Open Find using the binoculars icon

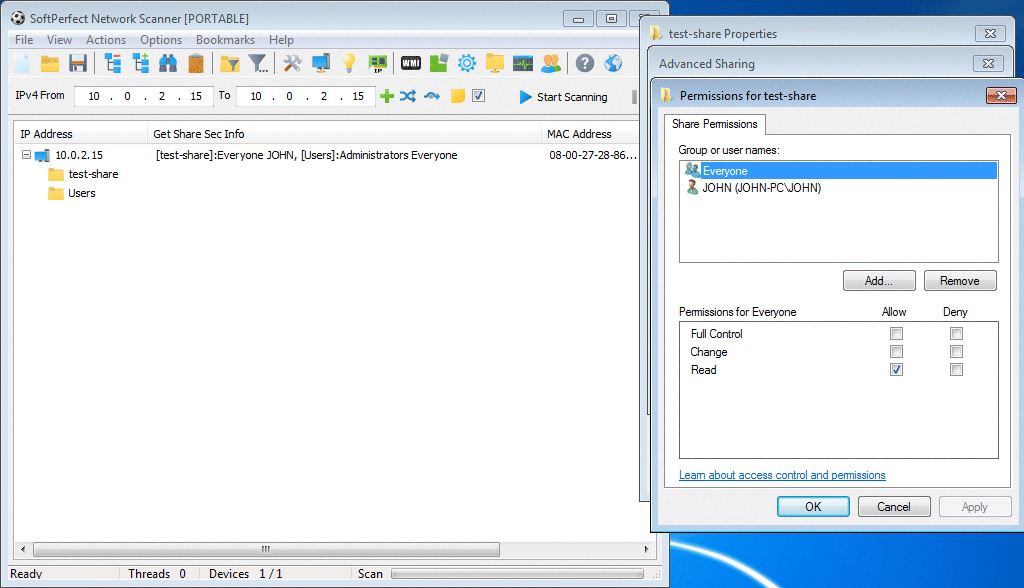click(x=168, y=63)
